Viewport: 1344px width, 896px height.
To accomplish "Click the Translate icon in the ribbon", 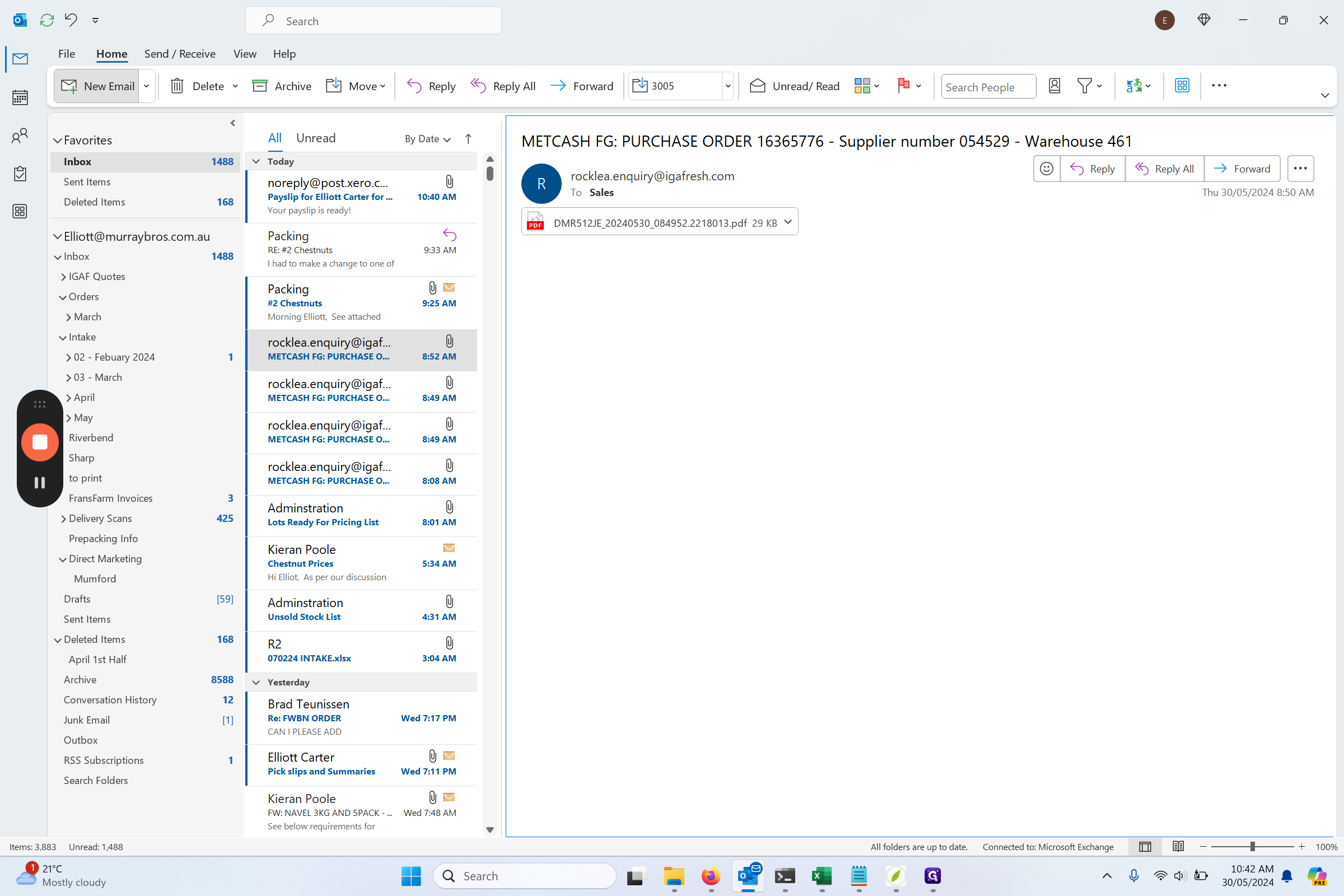I will 1133,86.
